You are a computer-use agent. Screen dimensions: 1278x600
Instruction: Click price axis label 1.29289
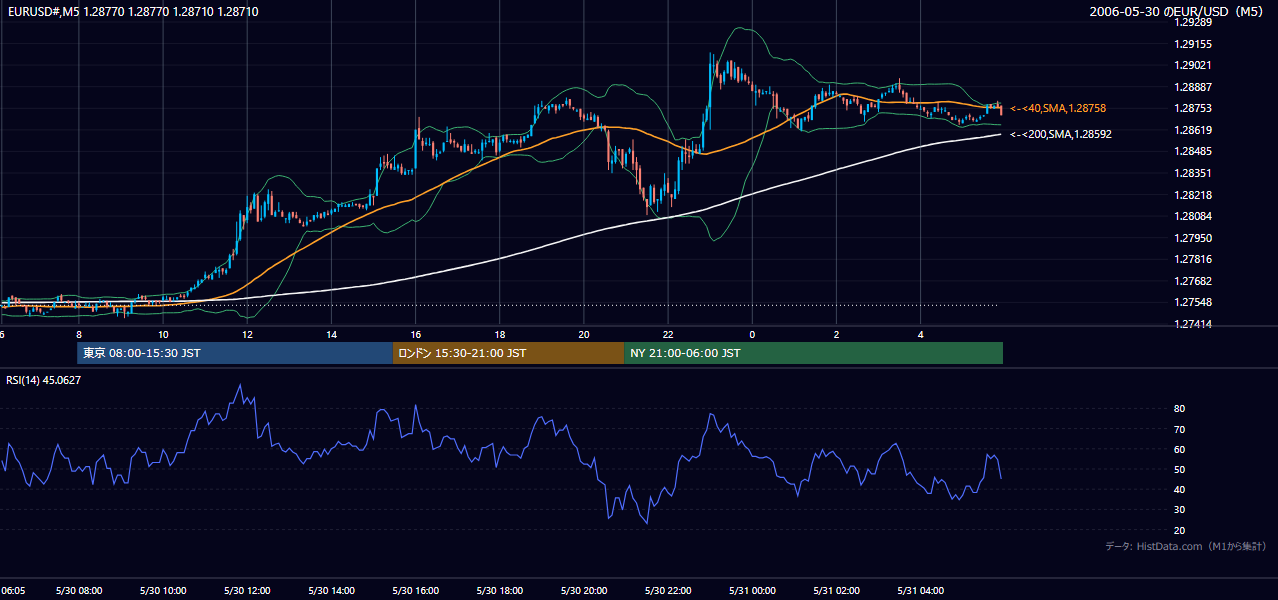(x=1193, y=22)
